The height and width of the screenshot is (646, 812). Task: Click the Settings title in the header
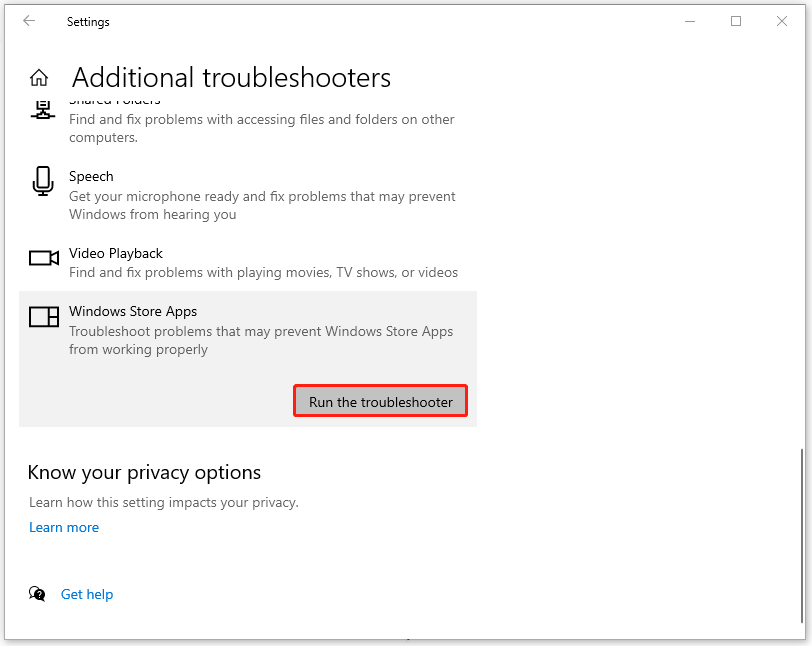coord(88,21)
